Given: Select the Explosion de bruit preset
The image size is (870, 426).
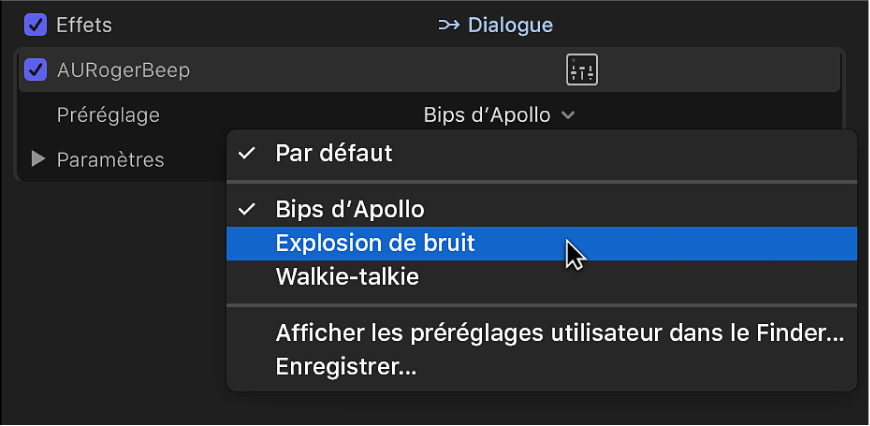Looking at the screenshot, I should click(375, 243).
